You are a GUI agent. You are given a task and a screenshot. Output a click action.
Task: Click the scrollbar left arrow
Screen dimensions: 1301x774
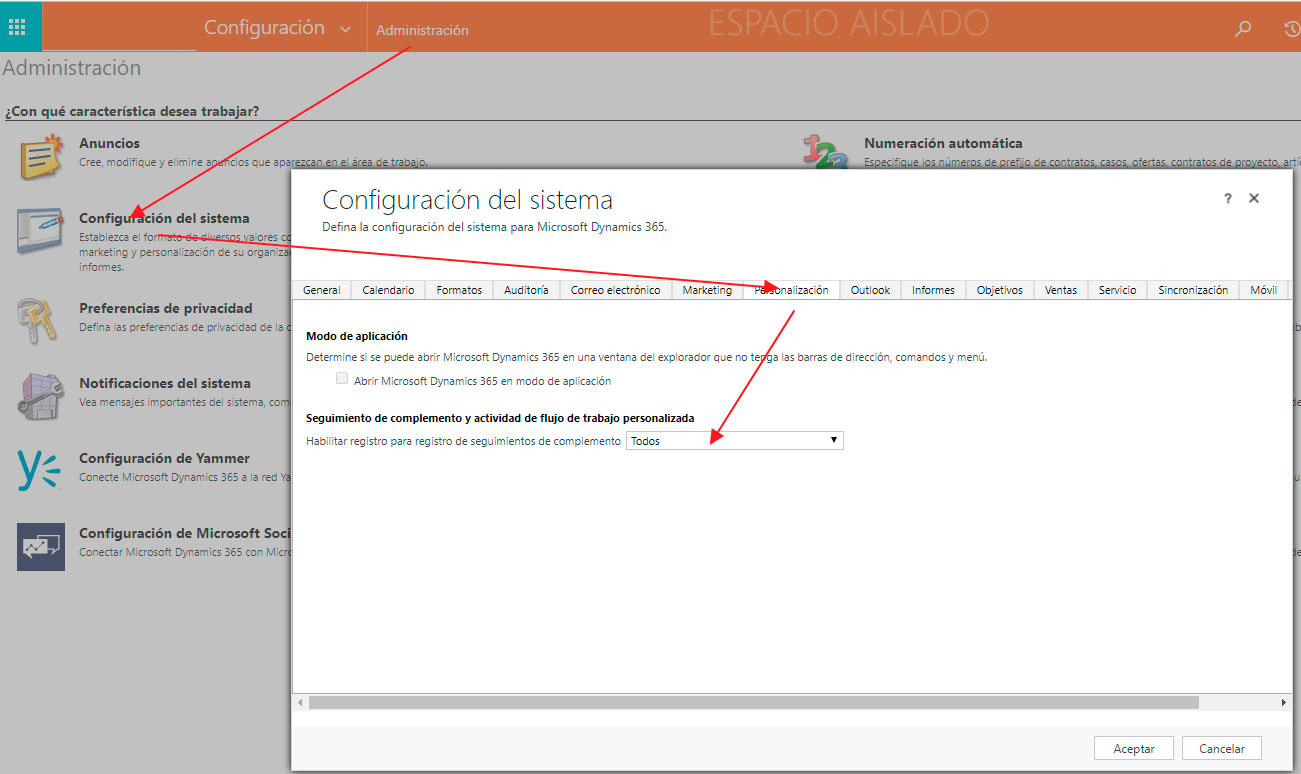click(x=301, y=703)
